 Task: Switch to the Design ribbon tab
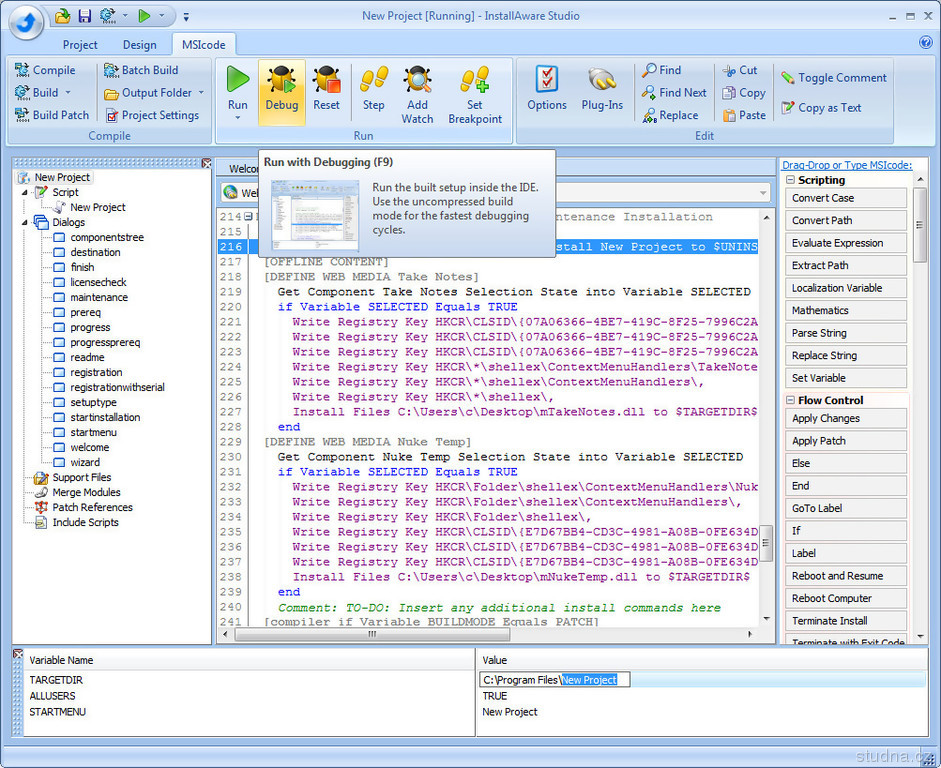tap(139, 45)
